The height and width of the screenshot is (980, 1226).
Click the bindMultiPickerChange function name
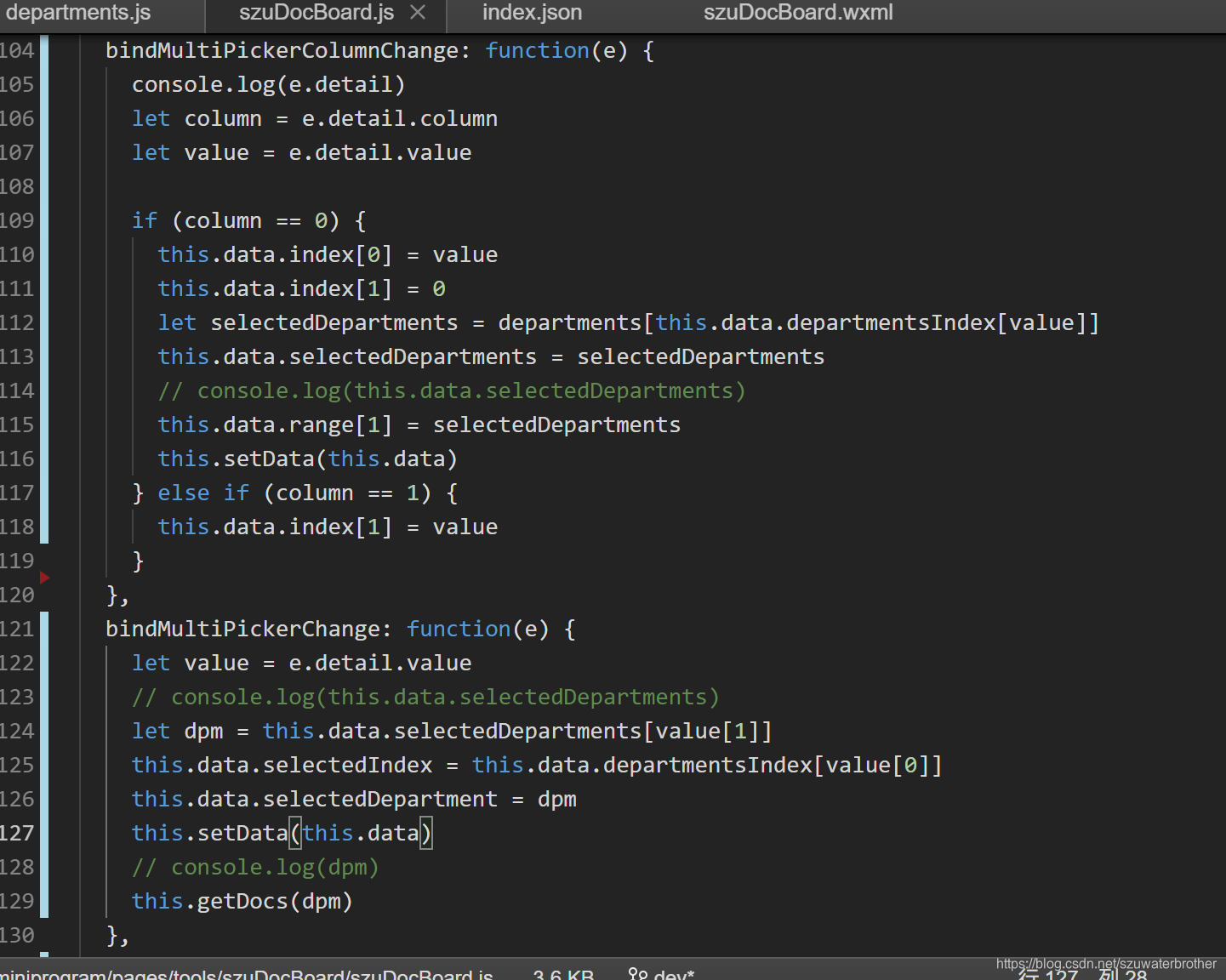point(243,629)
